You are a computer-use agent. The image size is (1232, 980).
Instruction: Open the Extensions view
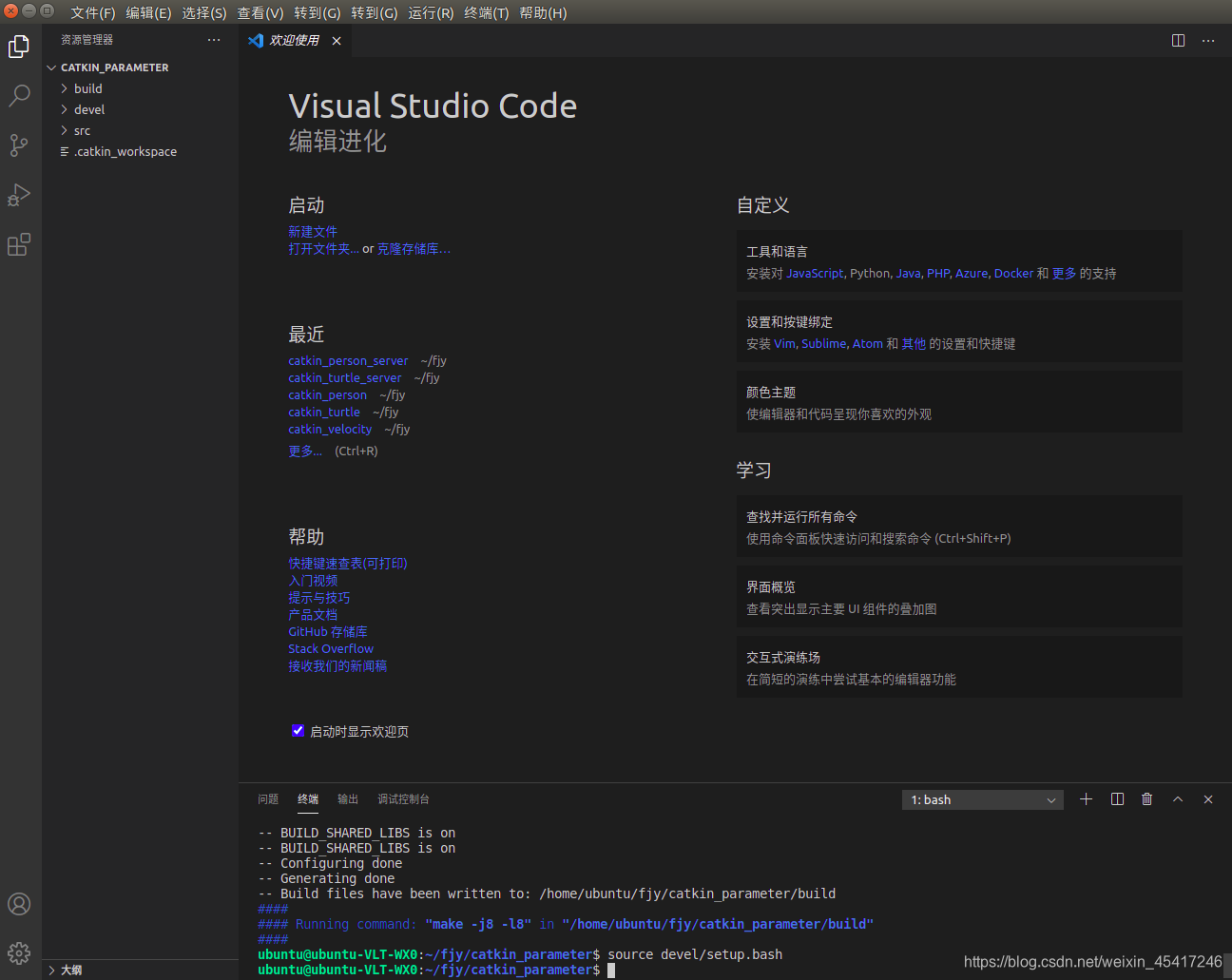click(x=19, y=244)
